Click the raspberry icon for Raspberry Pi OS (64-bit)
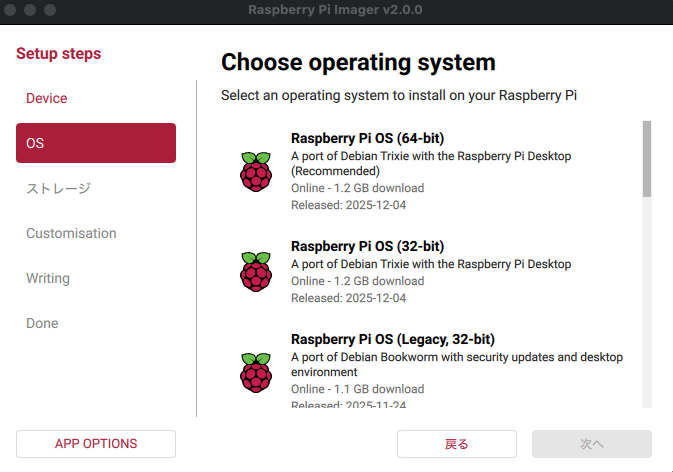The image size is (673, 472). click(256, 172)
